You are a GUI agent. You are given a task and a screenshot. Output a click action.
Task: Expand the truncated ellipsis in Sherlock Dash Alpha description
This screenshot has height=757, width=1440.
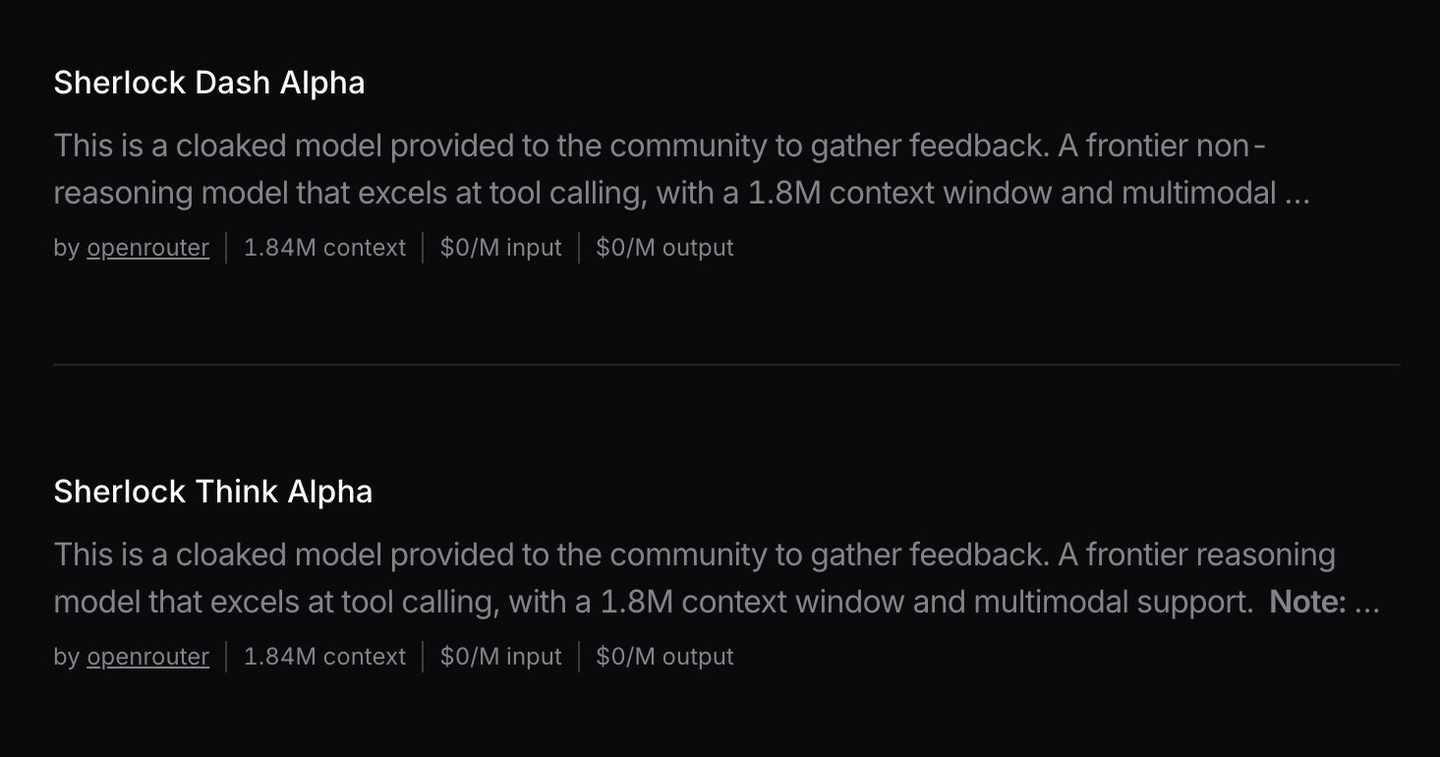(x=1297, y=193)
